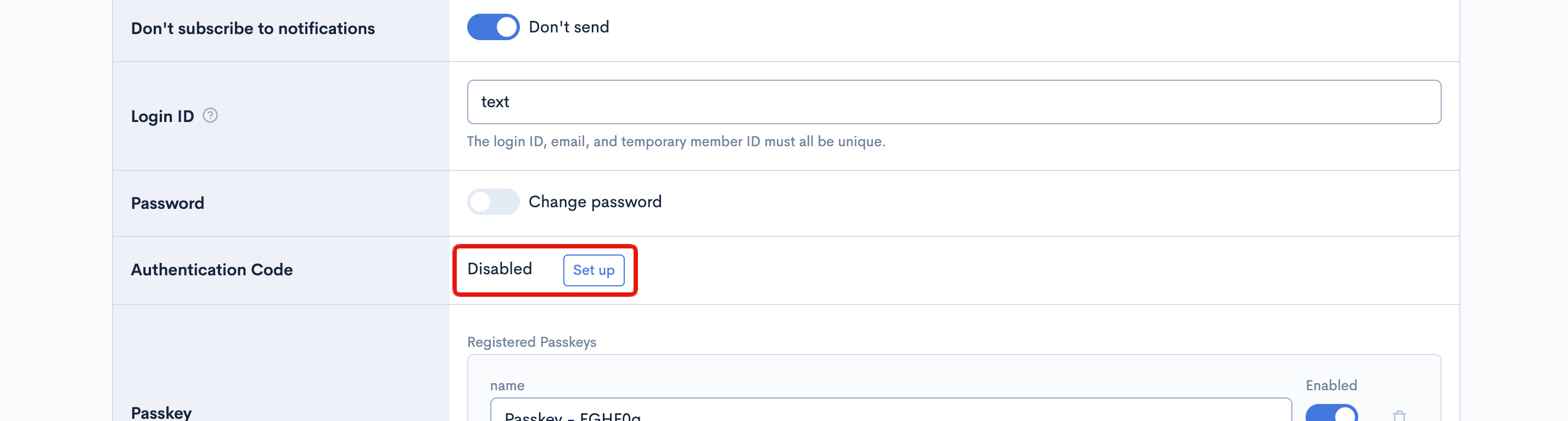1568x421 pixels.
Task: Click the name column header
Action: [x=506, y=385]
